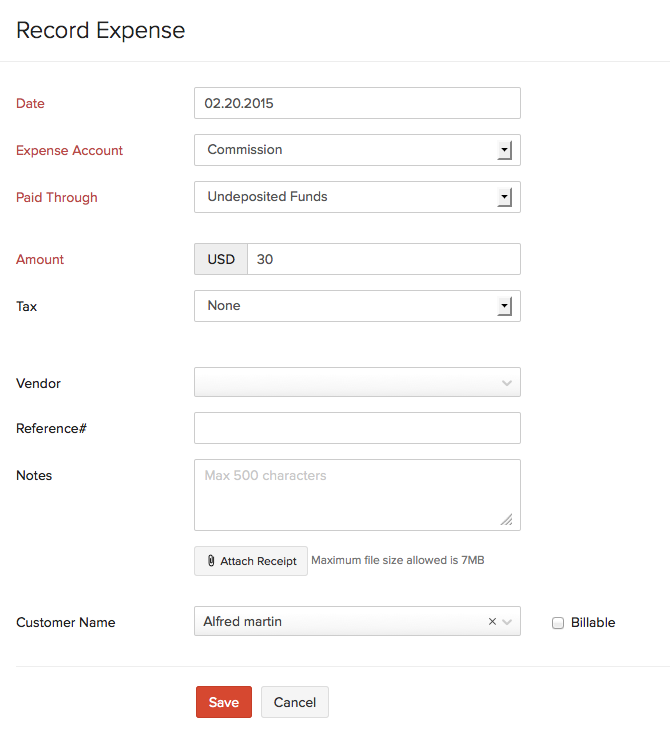Cancel the expense record
This screenshot has width=670, height=740.
295,702
